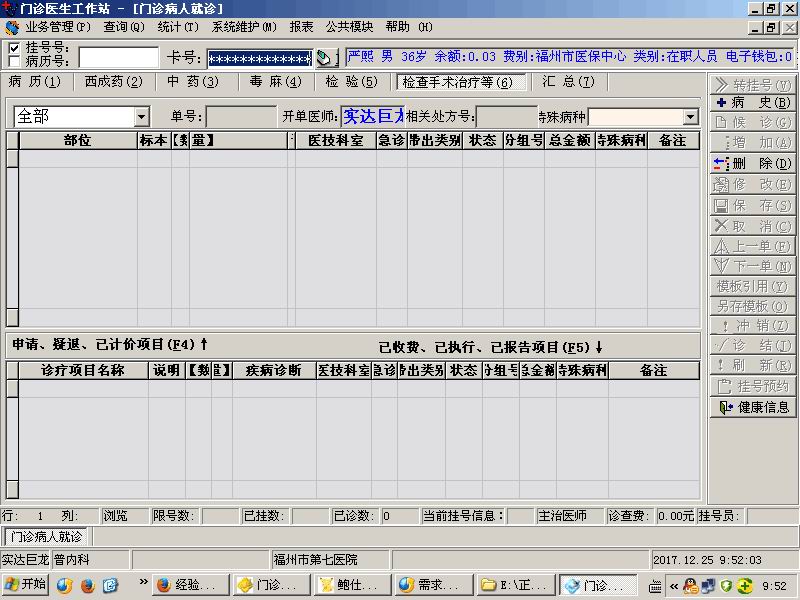Click the 上一单 (previous order) button
Viewport: 800px width, 600px height.
[754, 246]
